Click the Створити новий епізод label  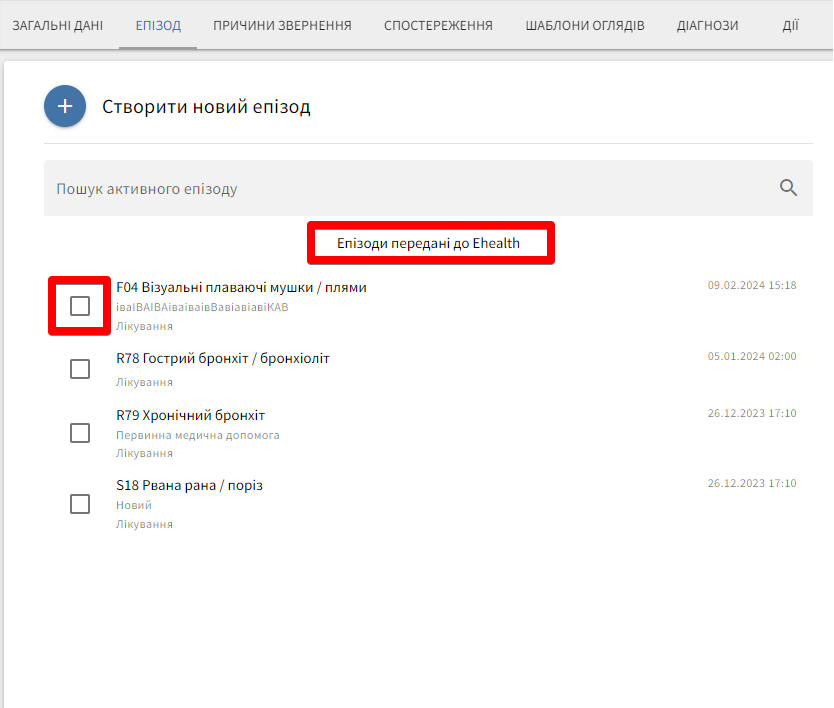(x=206, y=107)
